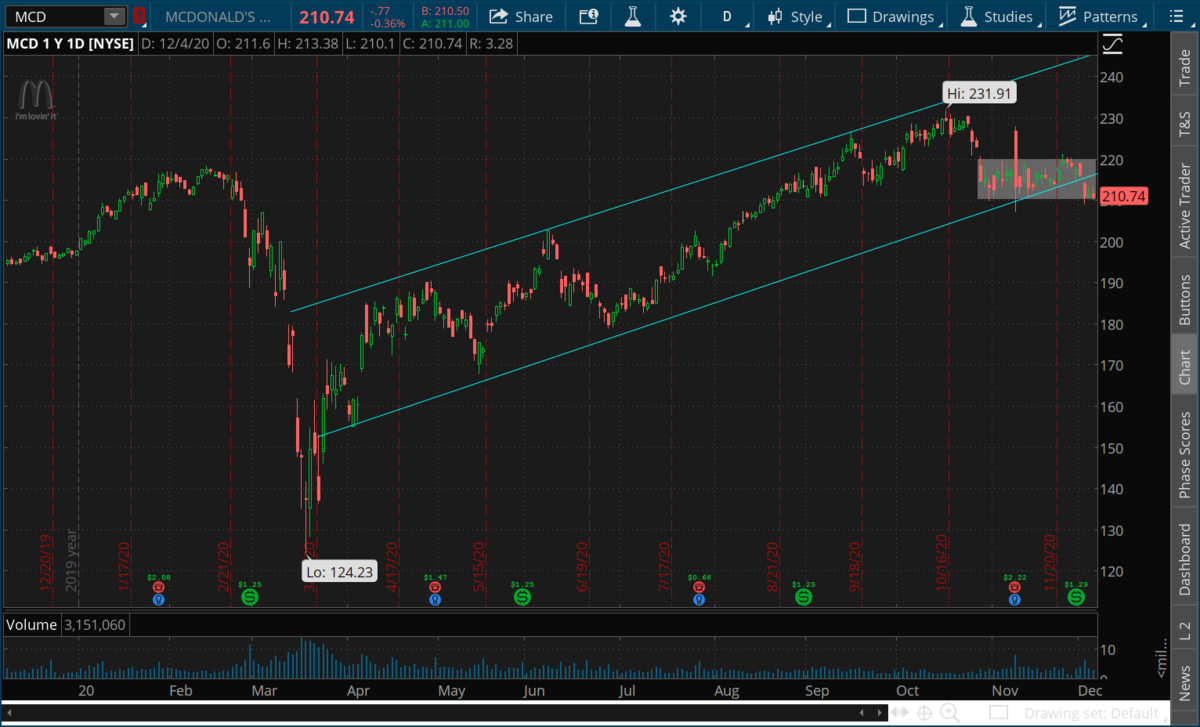The width and height of the screenshot is (1200, 727).
Task: Open the Share menu
Action: pyautogui.click(x=521, y=17)
